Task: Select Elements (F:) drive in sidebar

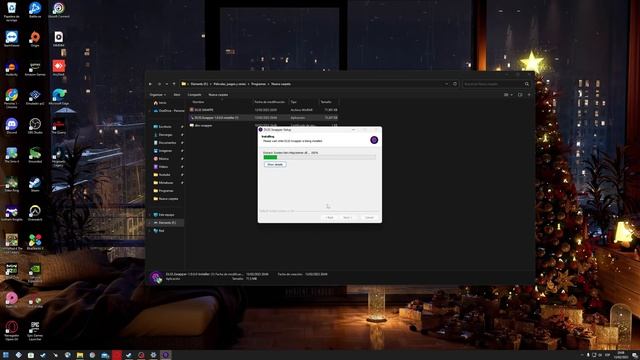Action: point(167,222)
